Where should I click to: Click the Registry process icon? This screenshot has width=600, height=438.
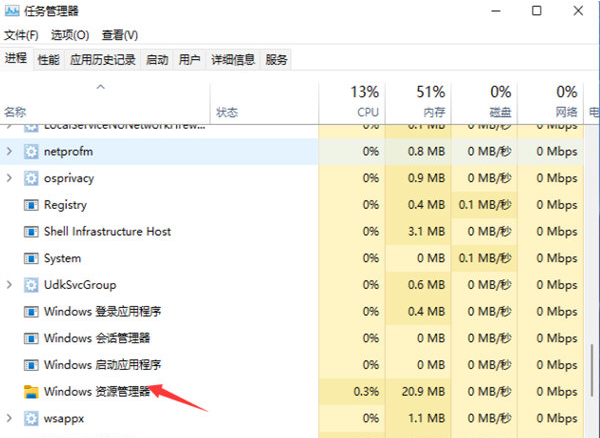31,205
